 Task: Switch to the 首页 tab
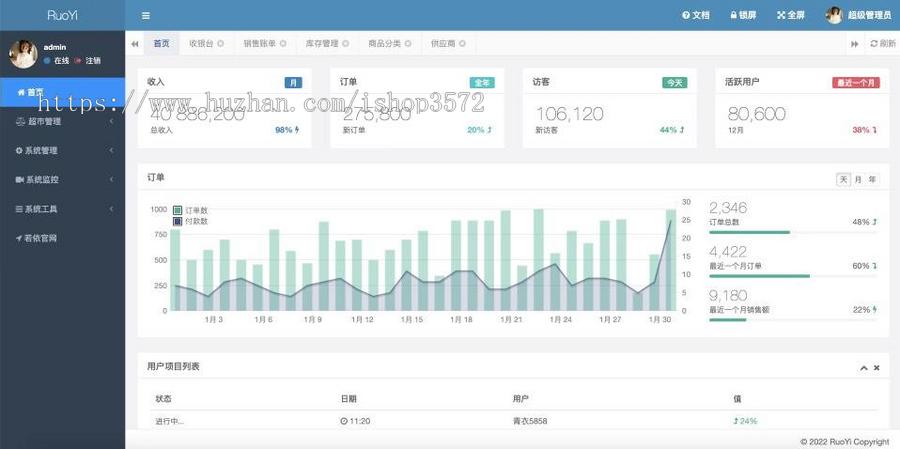pyautogui.click(x=161, y=44)
